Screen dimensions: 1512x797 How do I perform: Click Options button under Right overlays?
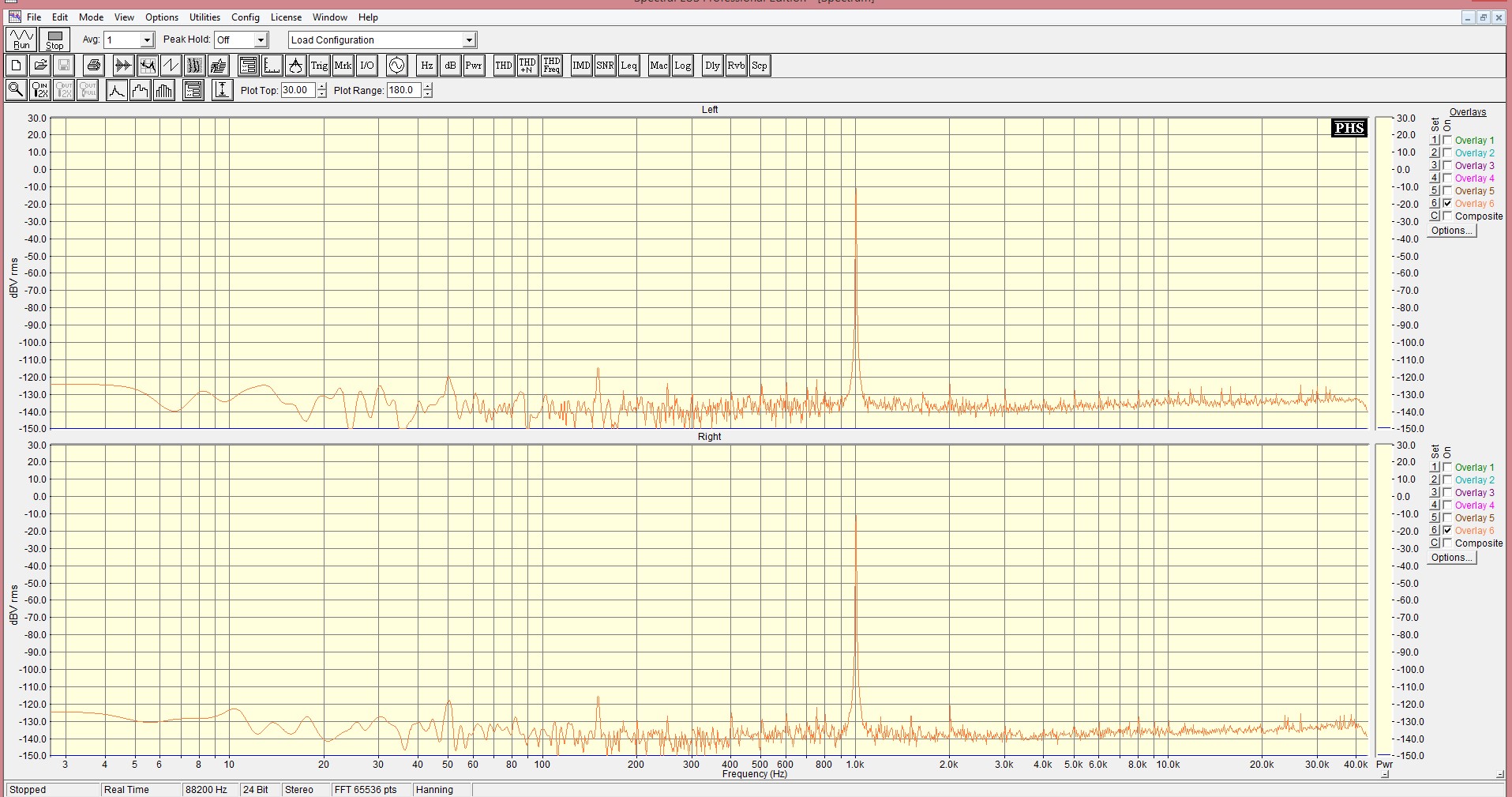point(1452,558)
